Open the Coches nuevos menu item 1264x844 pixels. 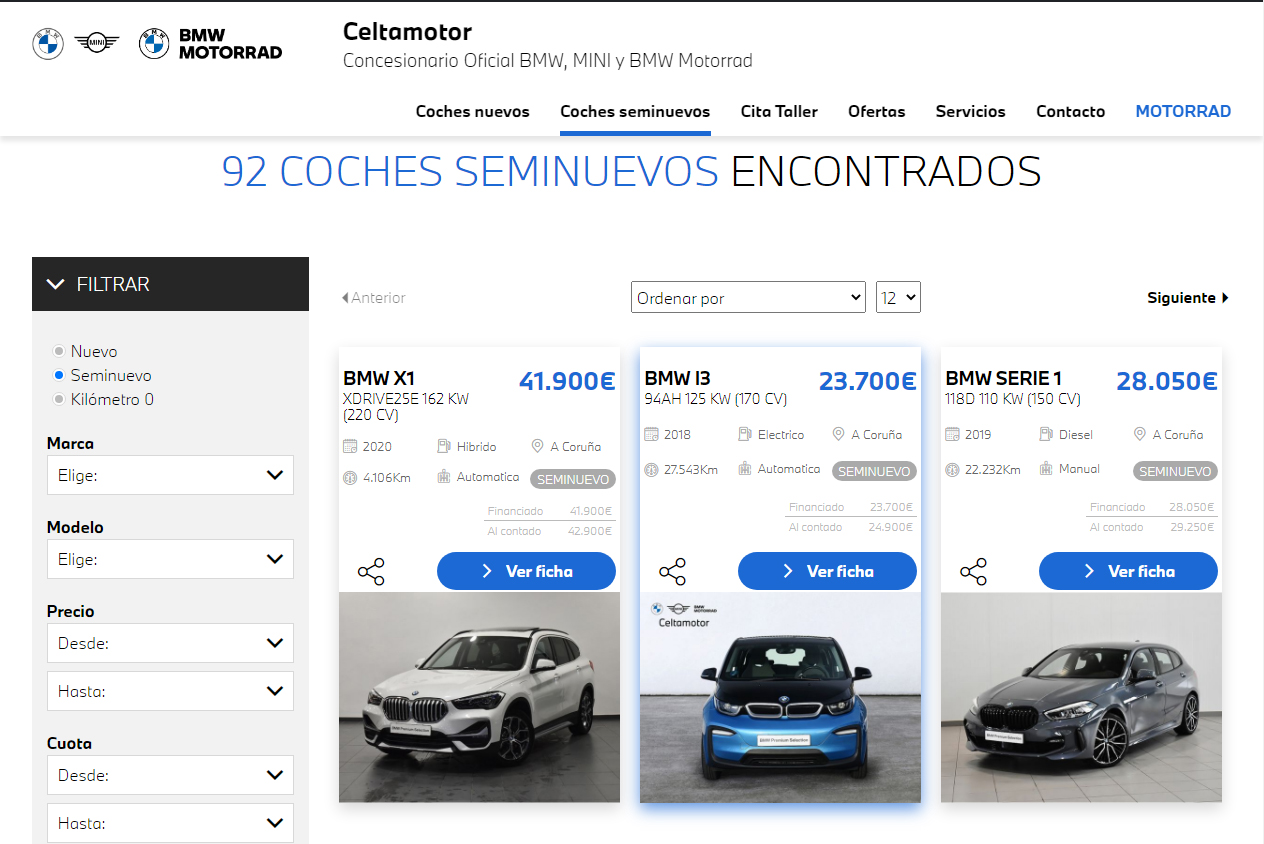coord(473,112)
